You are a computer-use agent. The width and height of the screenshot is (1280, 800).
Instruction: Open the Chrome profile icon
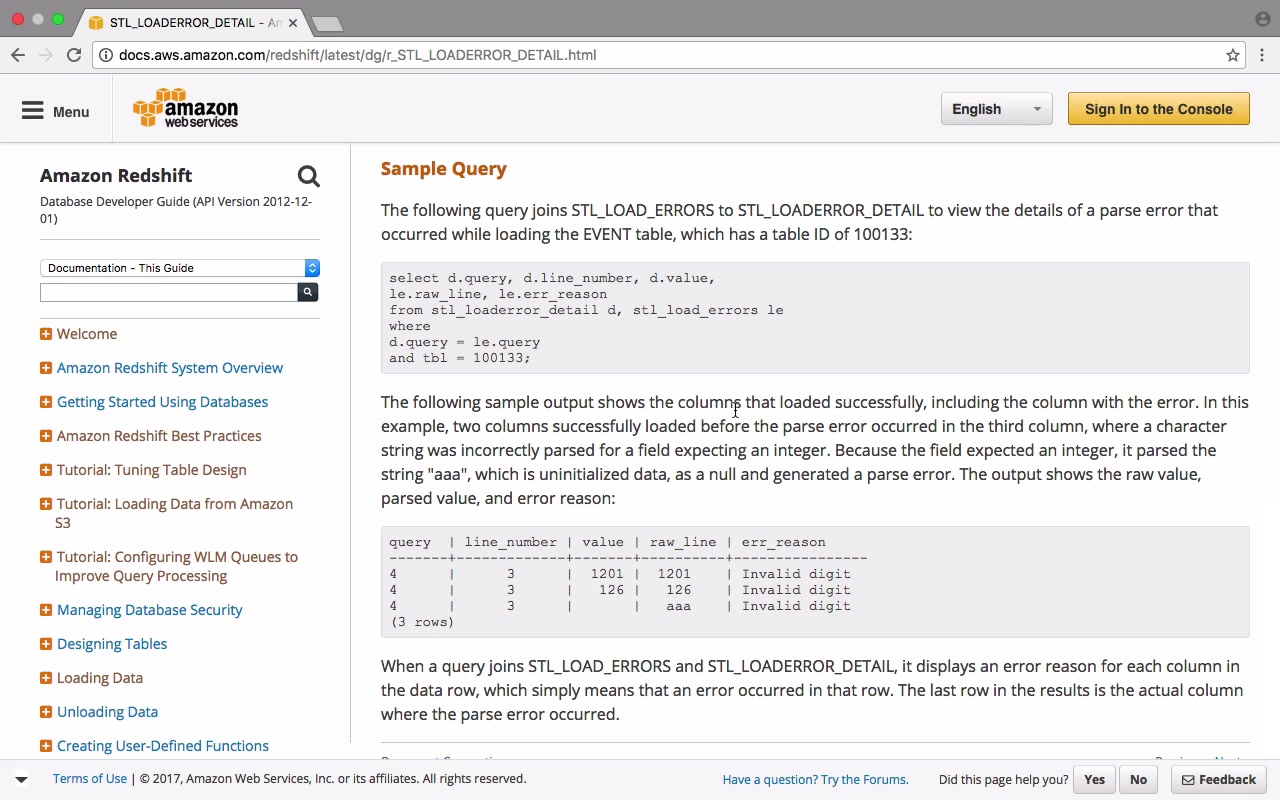(x=1262, y=20)
